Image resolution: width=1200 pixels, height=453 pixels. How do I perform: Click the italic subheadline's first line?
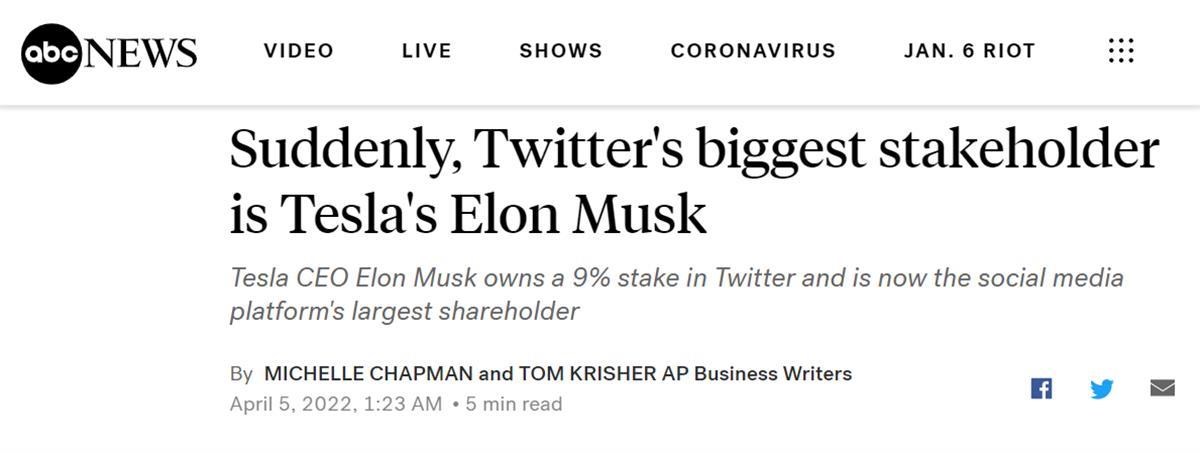coord(677,277)
